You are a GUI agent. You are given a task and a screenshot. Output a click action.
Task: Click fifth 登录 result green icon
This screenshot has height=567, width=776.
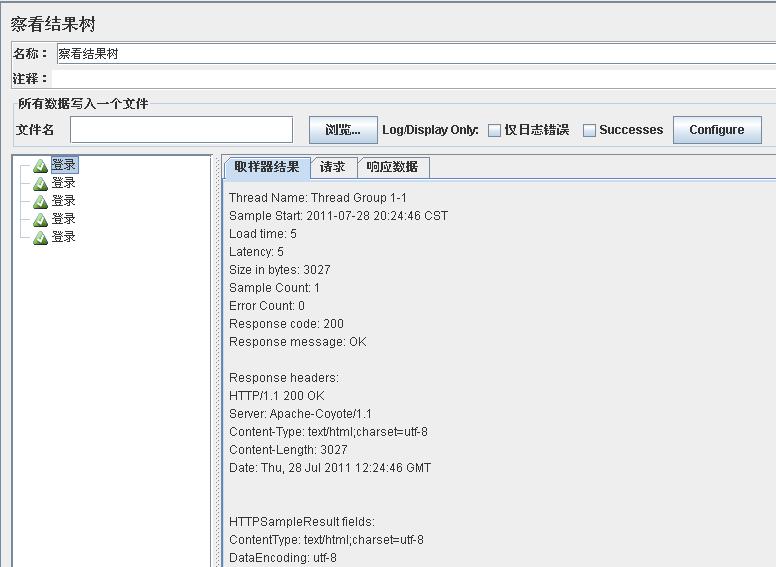pos(41,237)
